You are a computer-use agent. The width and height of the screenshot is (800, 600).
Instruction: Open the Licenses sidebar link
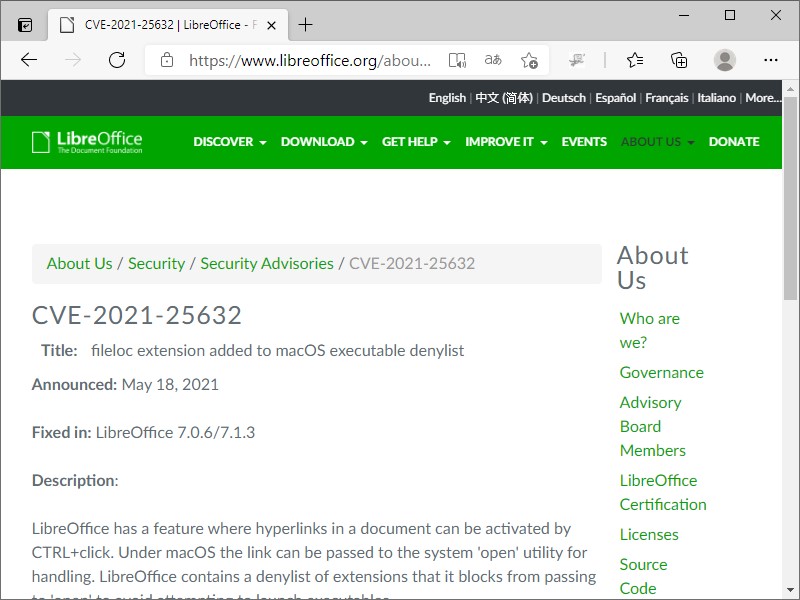coord(649,535)
